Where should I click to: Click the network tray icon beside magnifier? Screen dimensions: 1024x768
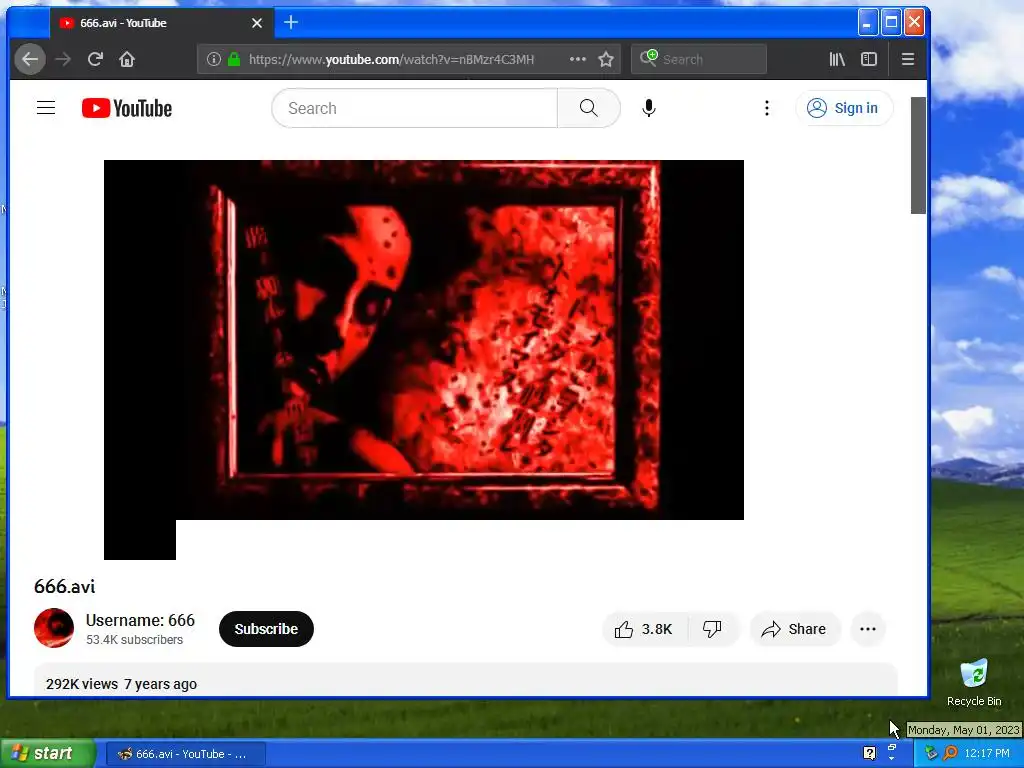(931, 754)
